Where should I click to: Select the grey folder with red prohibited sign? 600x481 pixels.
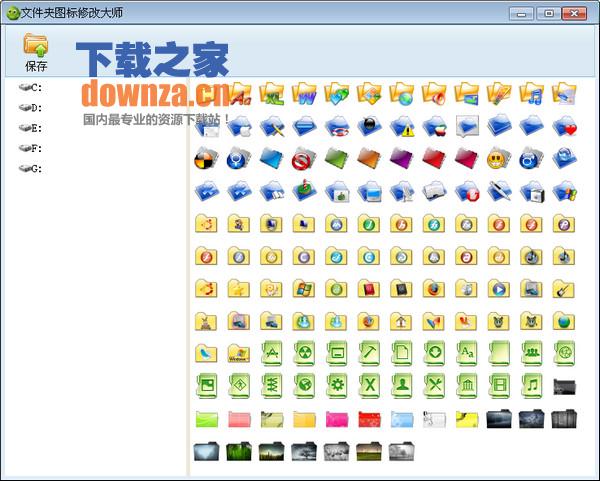pyautogui.click(x=304, y=159)
